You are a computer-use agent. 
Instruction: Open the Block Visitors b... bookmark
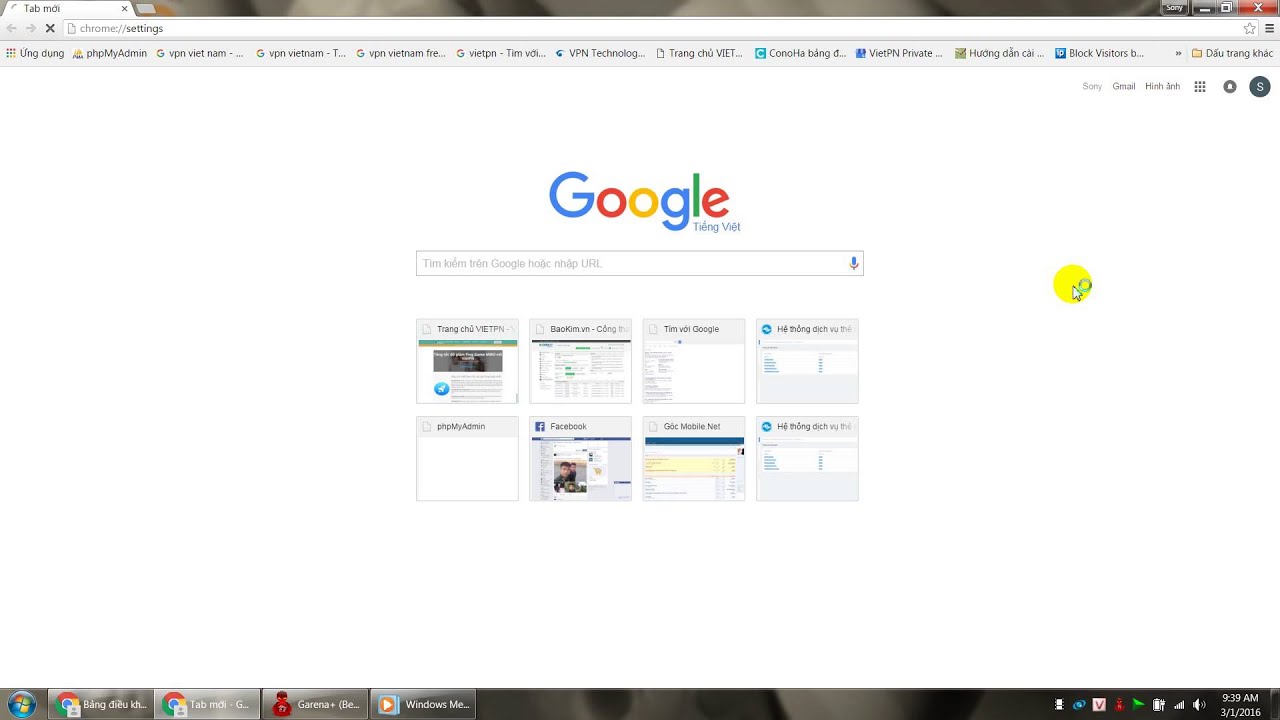pos(1099,53)
